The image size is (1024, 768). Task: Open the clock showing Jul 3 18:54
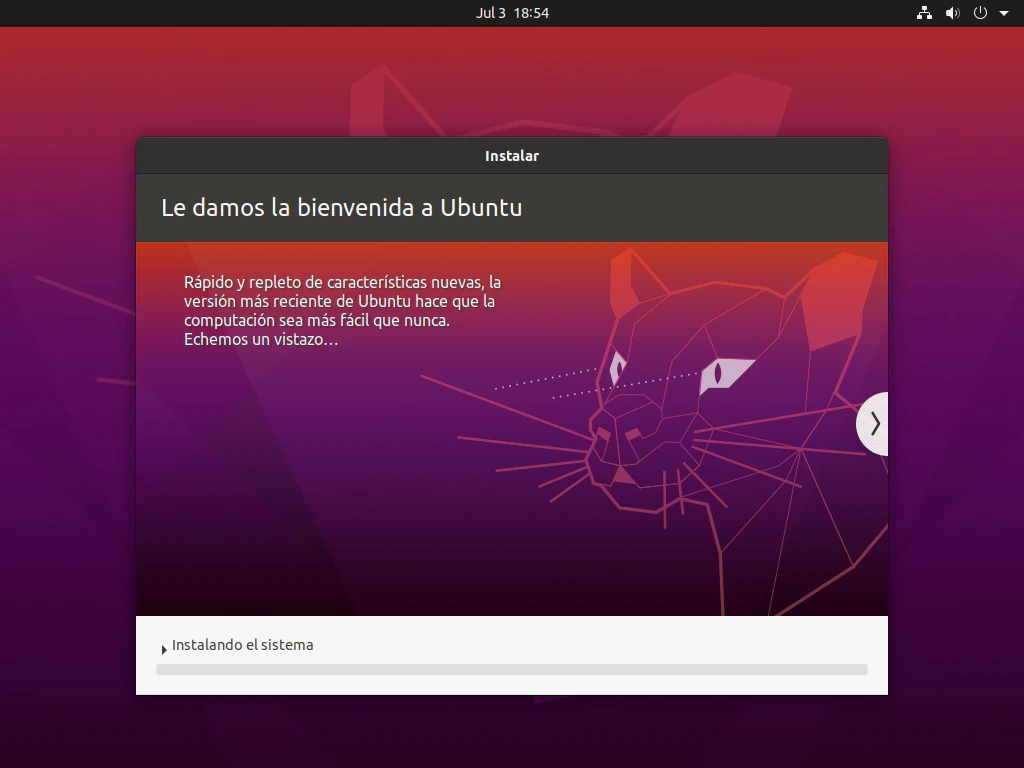pos(512,13)
